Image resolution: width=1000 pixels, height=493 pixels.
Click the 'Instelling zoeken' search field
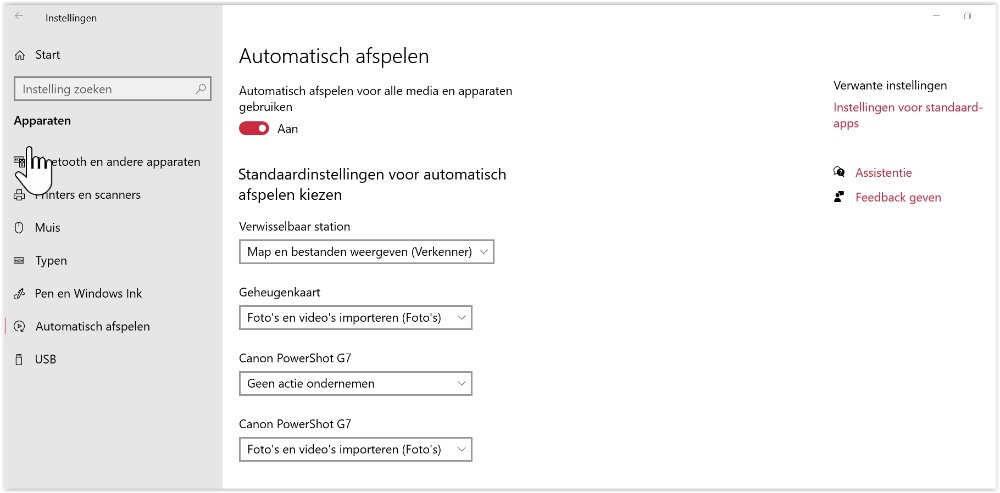tap(105, 89)
